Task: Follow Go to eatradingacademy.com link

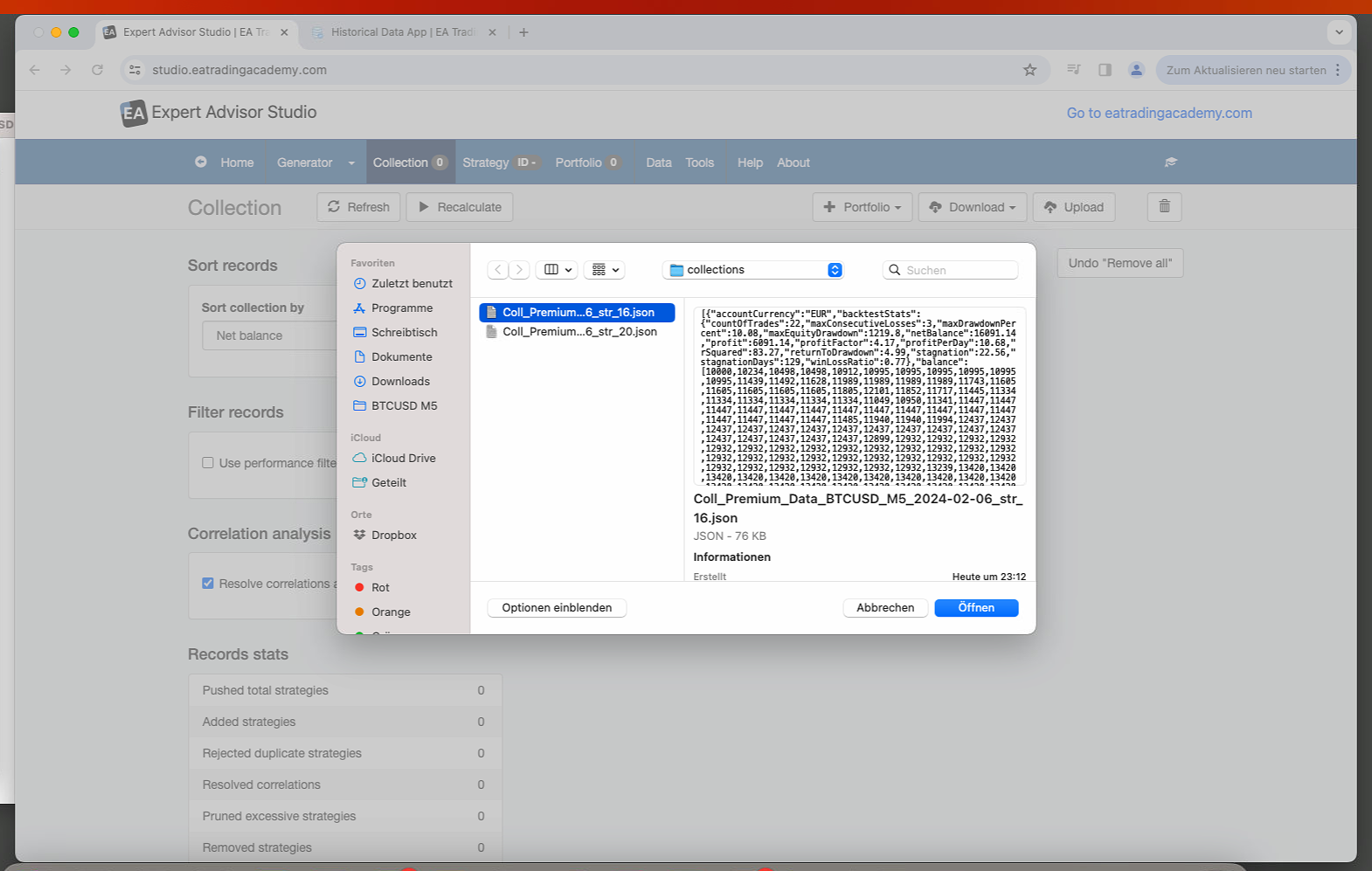Action: coord(1159,113)
